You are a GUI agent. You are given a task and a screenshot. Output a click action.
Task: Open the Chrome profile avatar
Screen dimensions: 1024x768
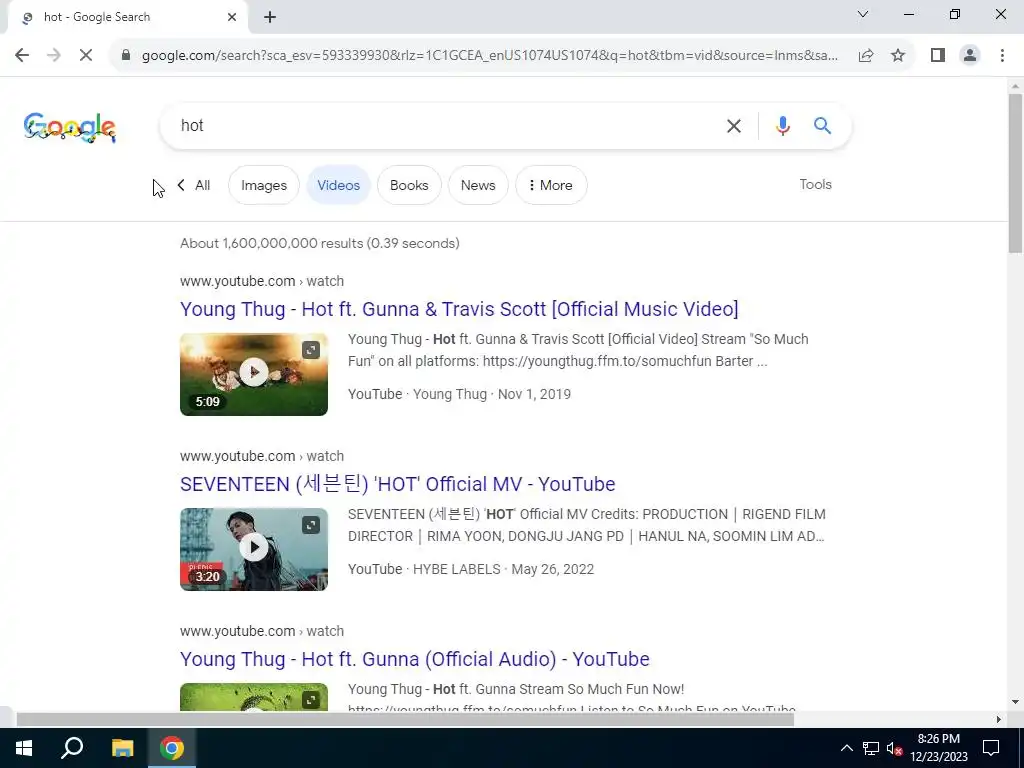pyautogui.click(x=970, y=56)
